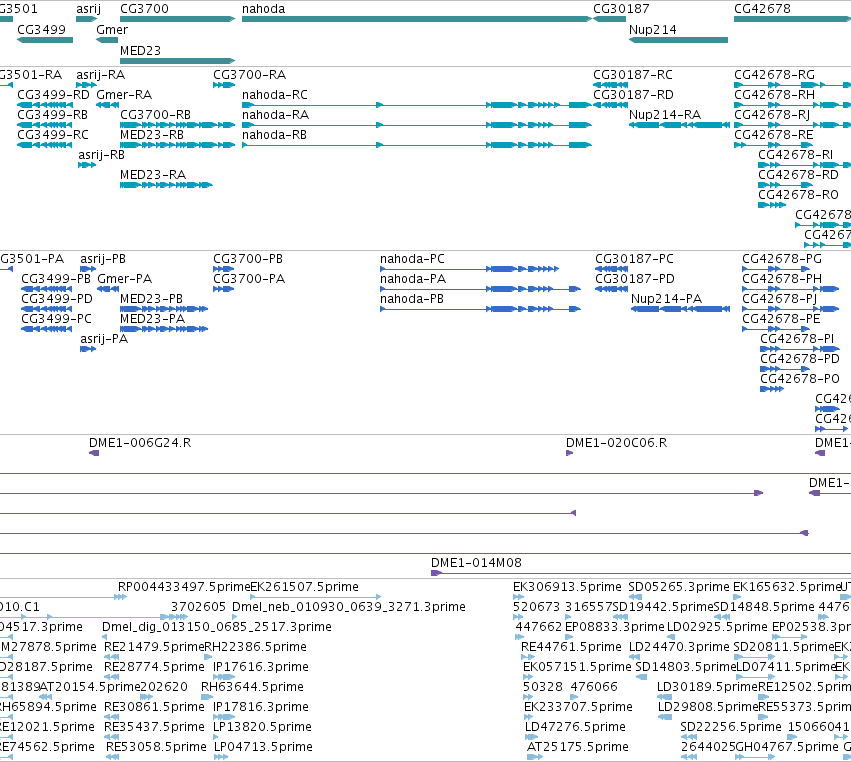Select transcript asrij-RB
851x762 pixels.
[87, 165]
